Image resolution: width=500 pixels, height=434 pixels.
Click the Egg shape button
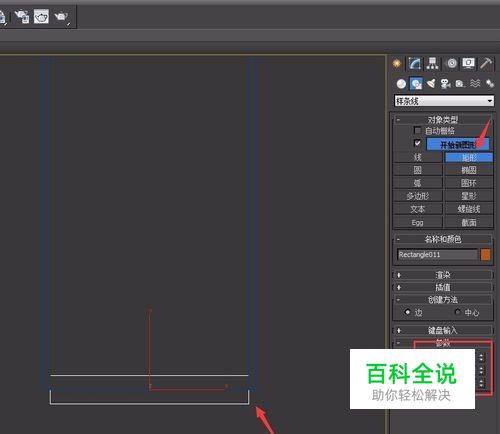pos(418,222)
